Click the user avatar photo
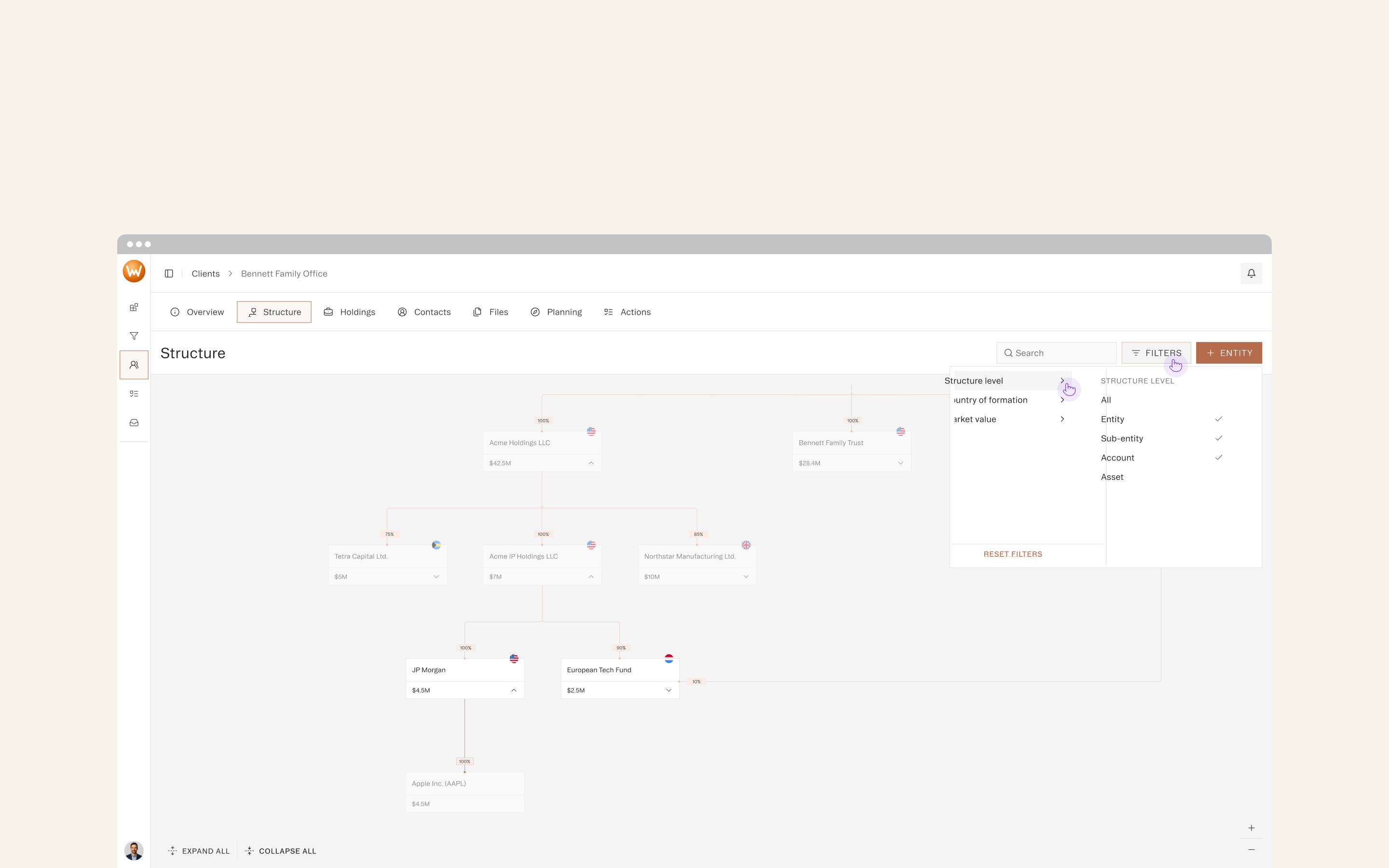The width and height of the screenshot is (1389, 868). pyautogui.click(x=134, y=850)
